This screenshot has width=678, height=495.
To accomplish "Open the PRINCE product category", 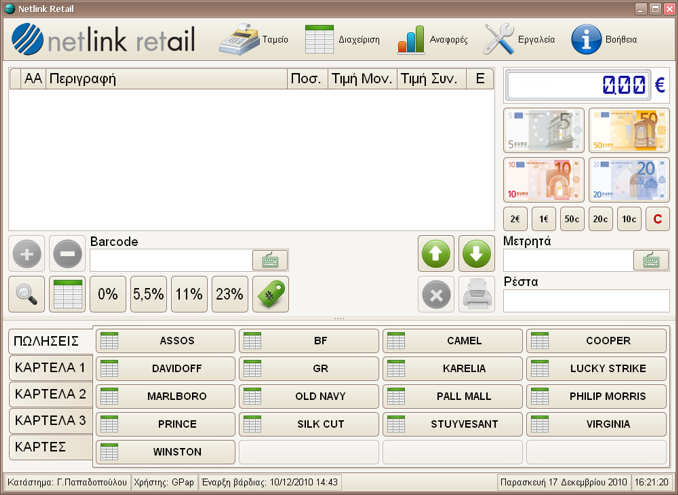I will 165,424.
